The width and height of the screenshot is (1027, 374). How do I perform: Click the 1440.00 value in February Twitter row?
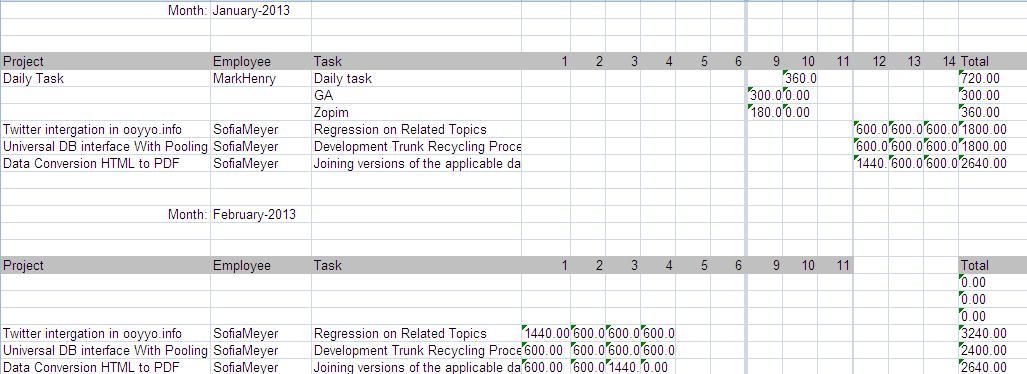546,333
